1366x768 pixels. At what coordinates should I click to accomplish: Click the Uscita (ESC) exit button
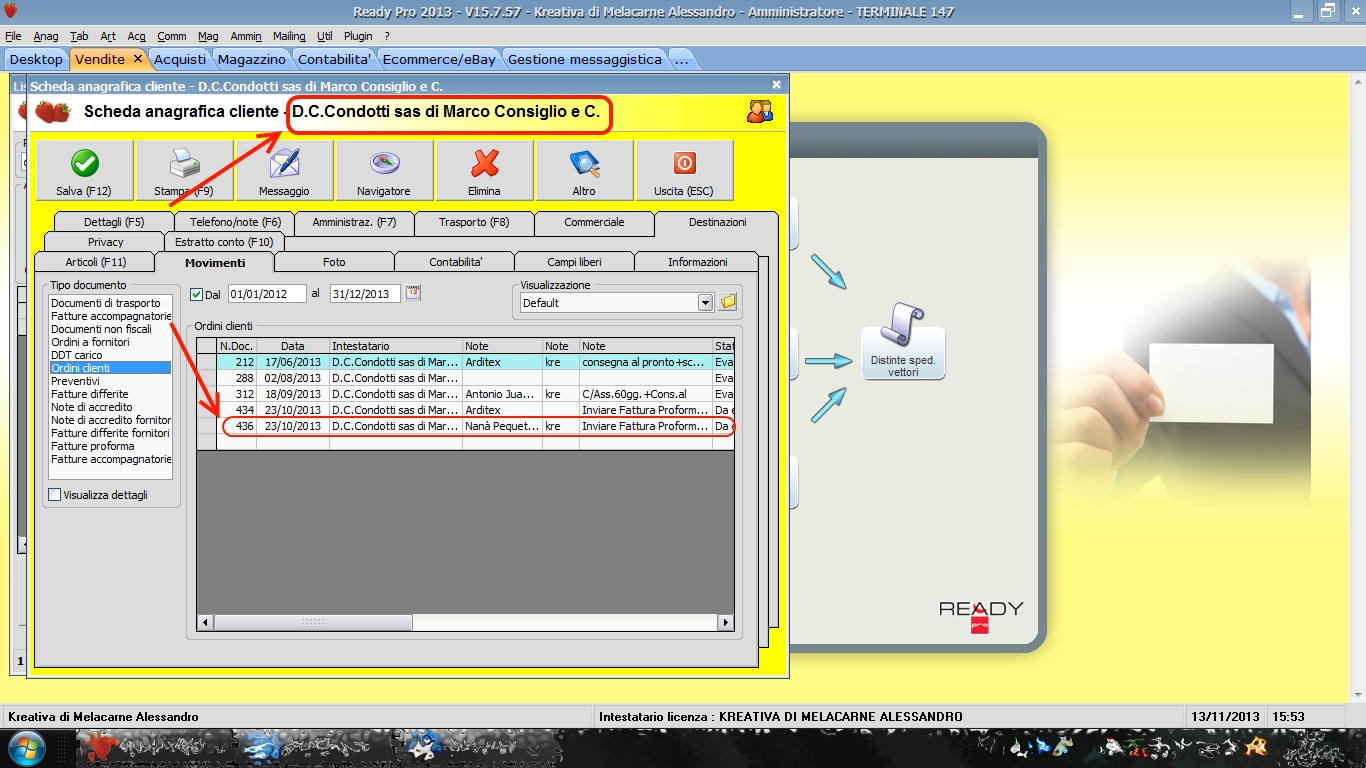tap(684, 170)
